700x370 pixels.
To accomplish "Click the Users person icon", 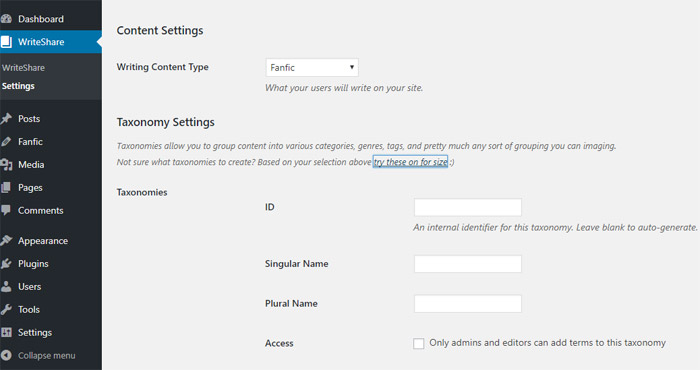I will click(6, 287).
